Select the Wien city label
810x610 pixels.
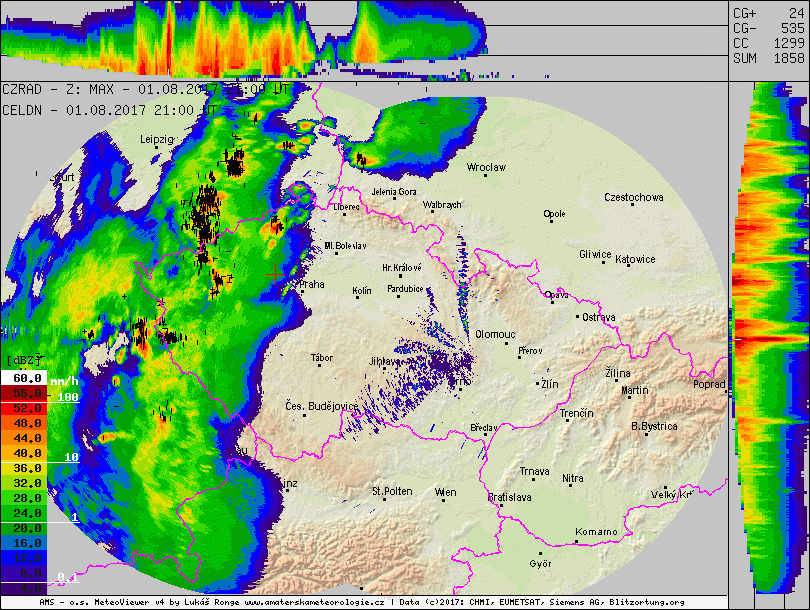tap(445, 492)
